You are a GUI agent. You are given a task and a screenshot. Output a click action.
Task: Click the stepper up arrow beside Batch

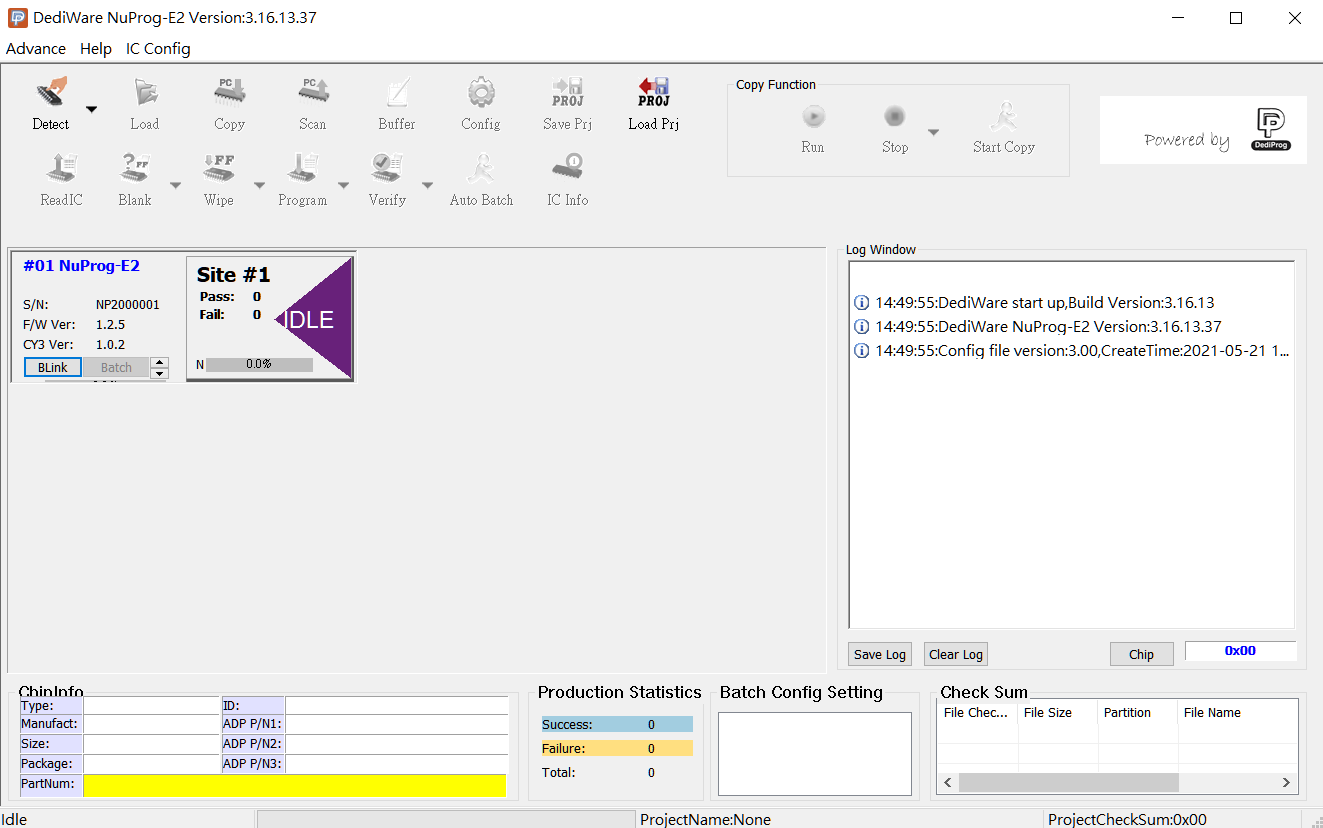159,363
